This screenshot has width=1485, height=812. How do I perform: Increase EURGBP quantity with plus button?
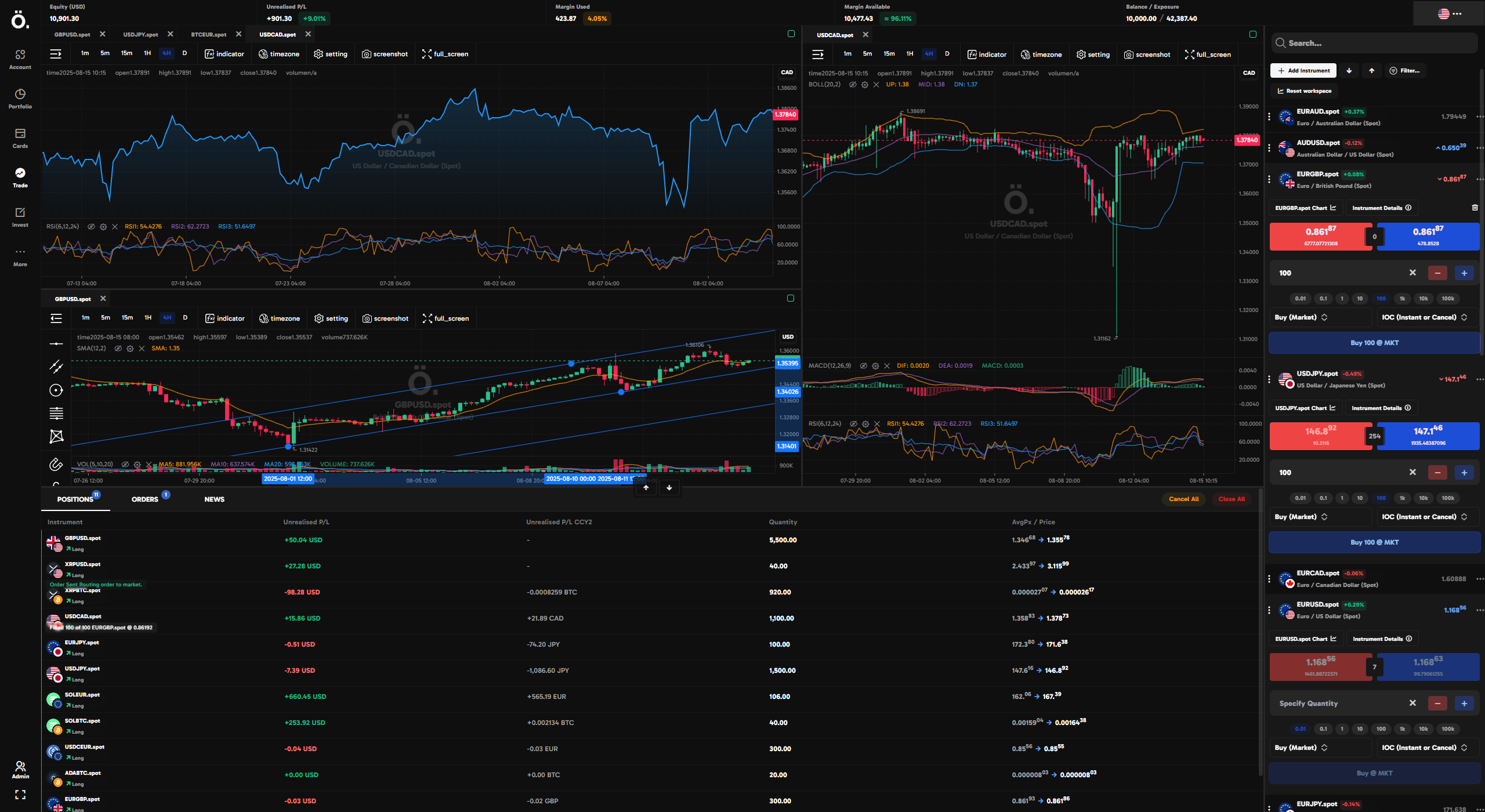click(1464, 273)
